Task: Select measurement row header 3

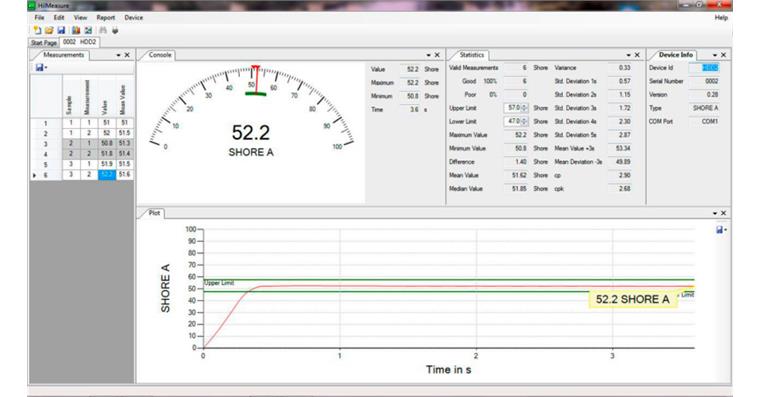Action: [46, 144]
